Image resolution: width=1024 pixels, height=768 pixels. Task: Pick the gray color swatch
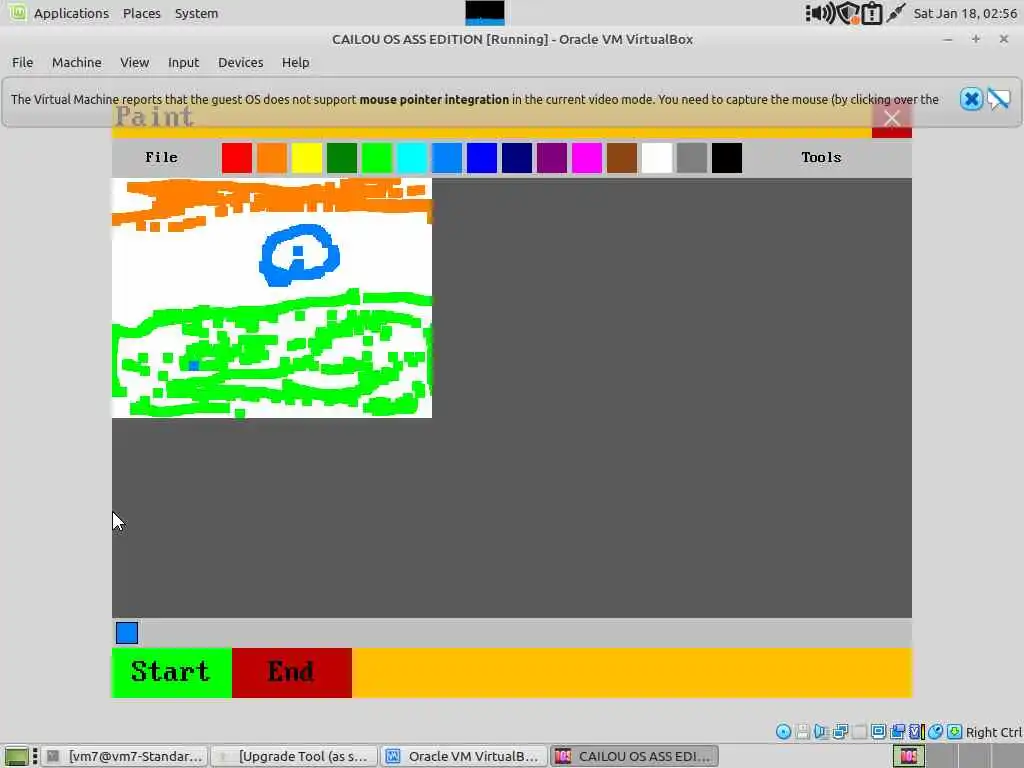tap(692, 158)
